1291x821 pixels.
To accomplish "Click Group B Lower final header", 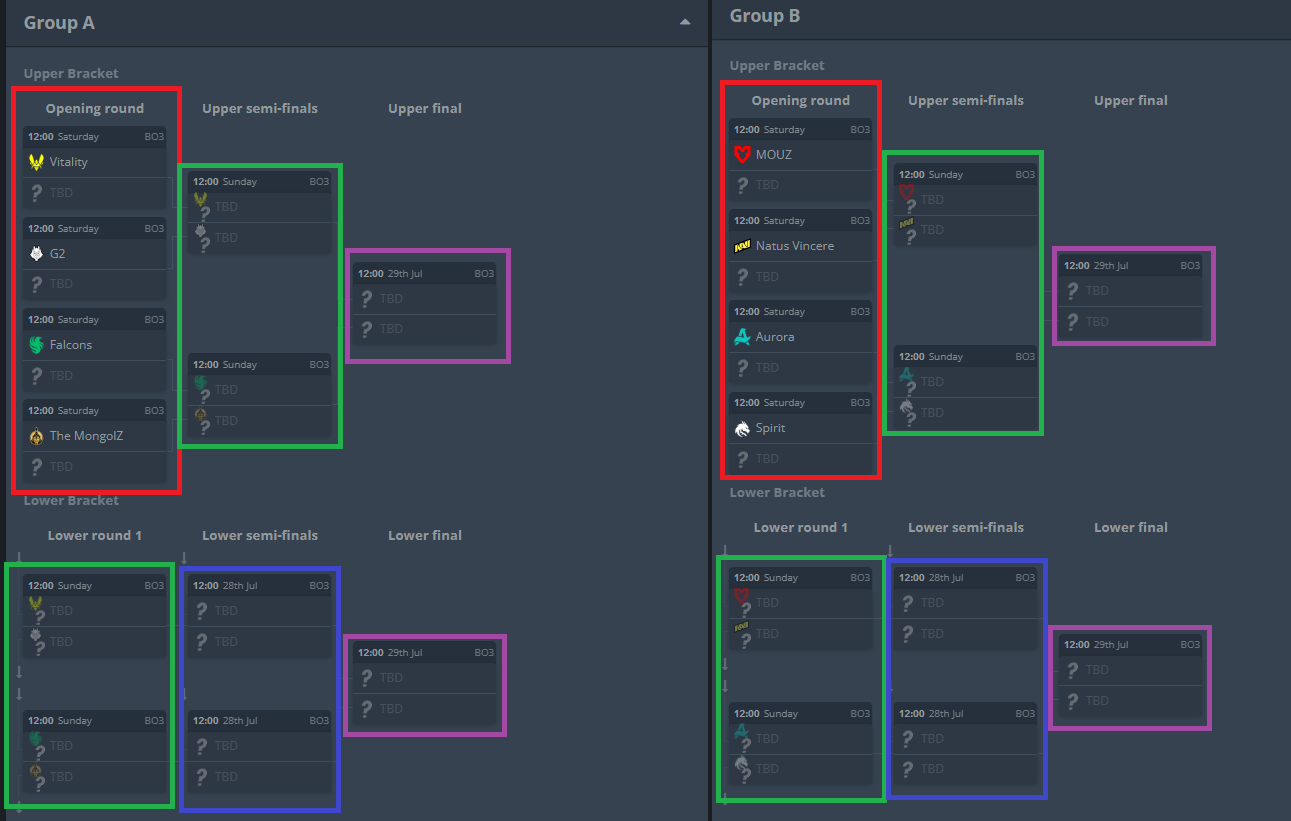I will [x=1131, y=528].
